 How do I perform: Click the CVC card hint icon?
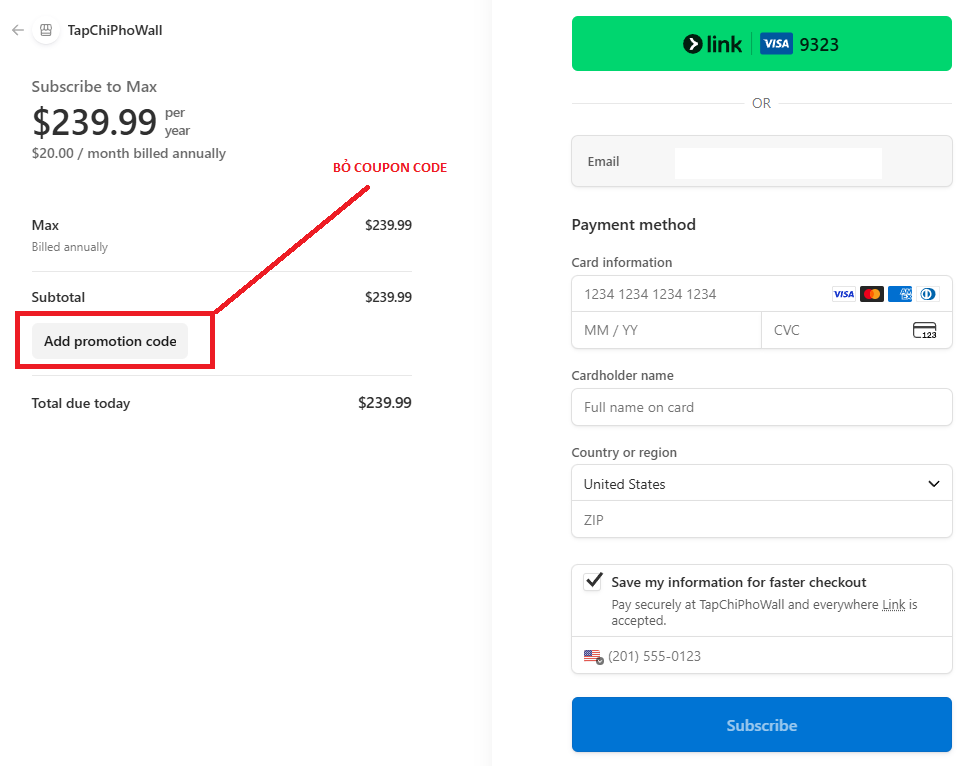[924, 330]
